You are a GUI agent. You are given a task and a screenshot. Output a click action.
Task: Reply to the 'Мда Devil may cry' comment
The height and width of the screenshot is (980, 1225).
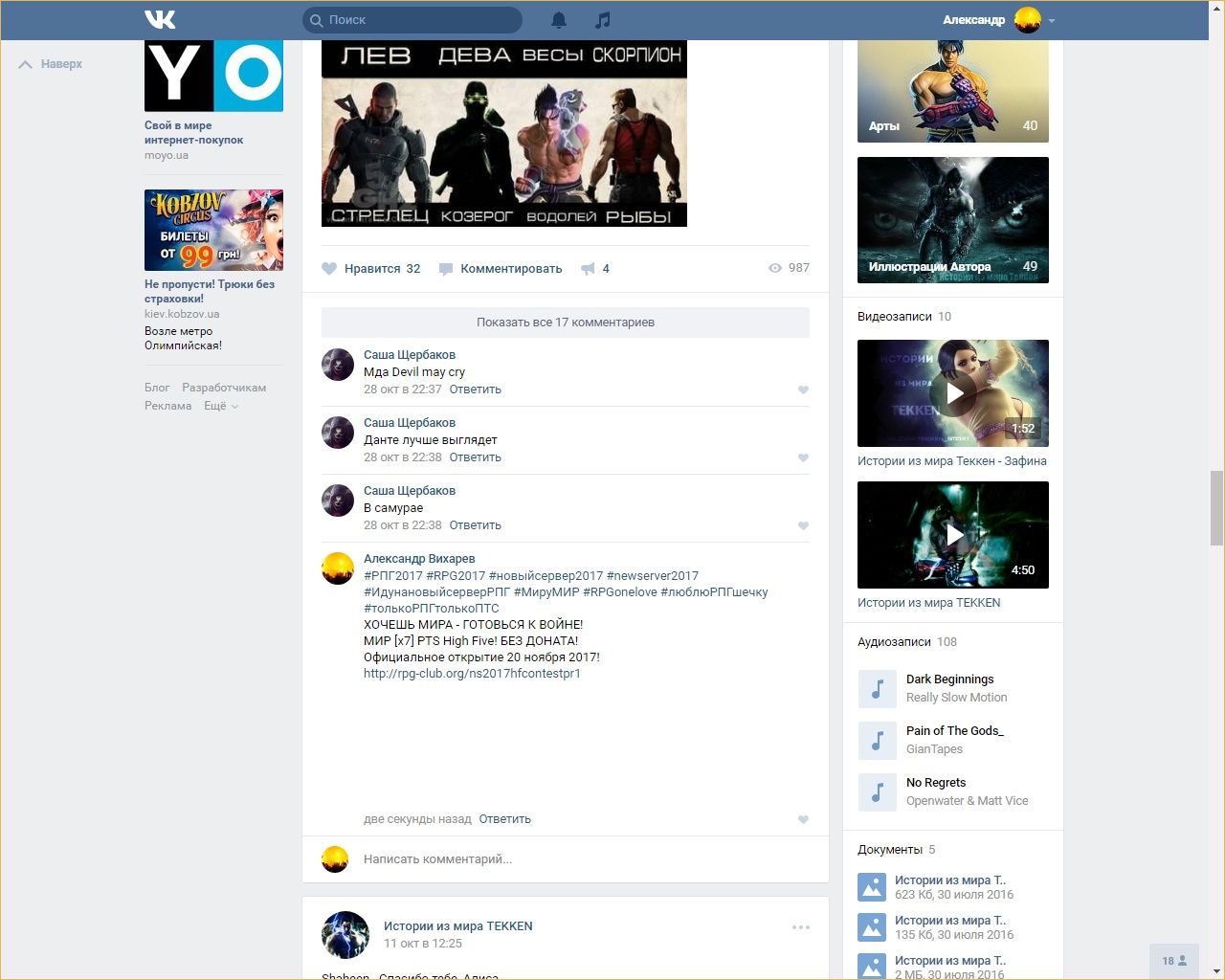pyautogui.click(x=476, y=390)
